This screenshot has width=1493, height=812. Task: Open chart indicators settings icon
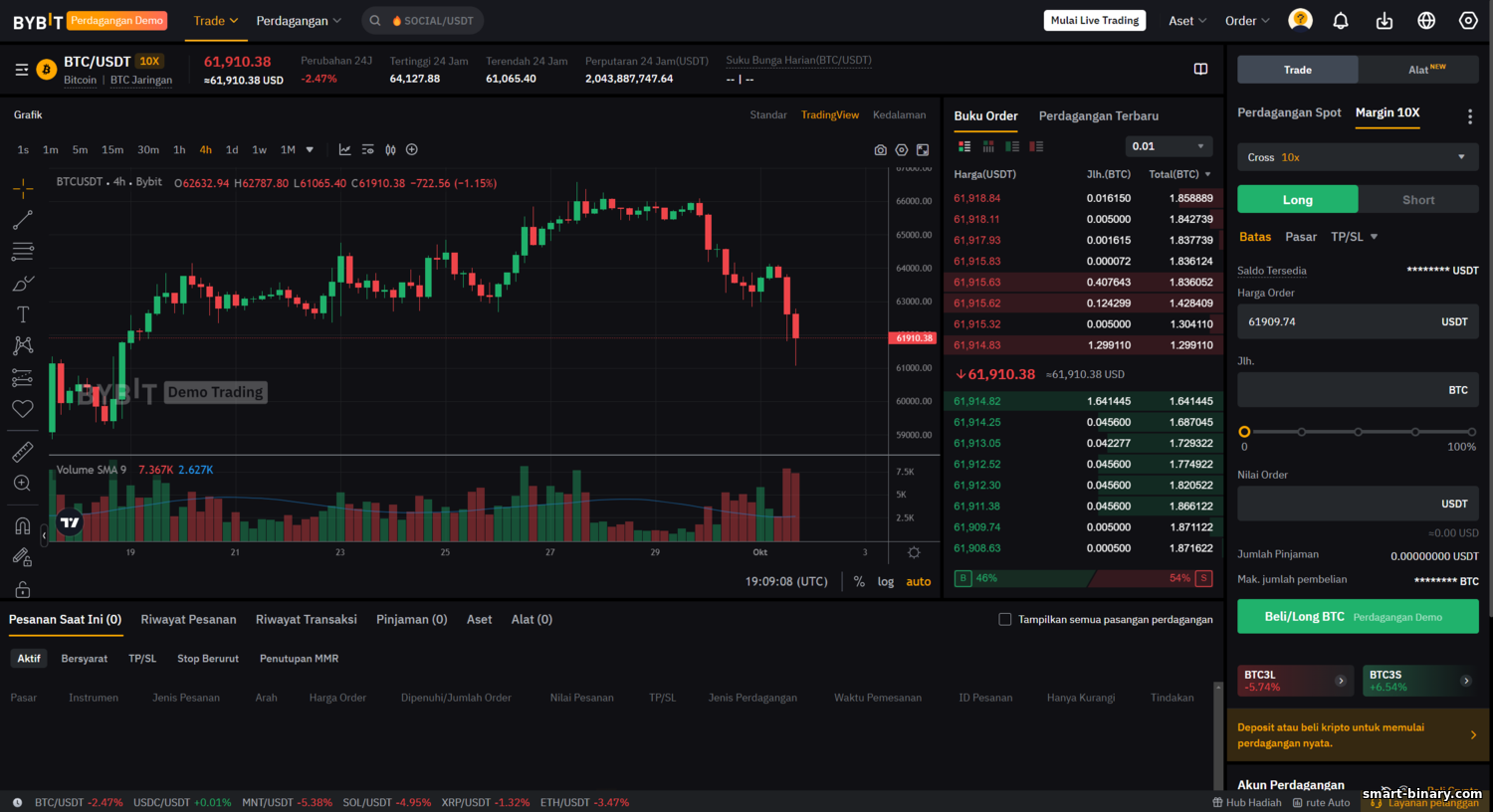click(367, 150)
